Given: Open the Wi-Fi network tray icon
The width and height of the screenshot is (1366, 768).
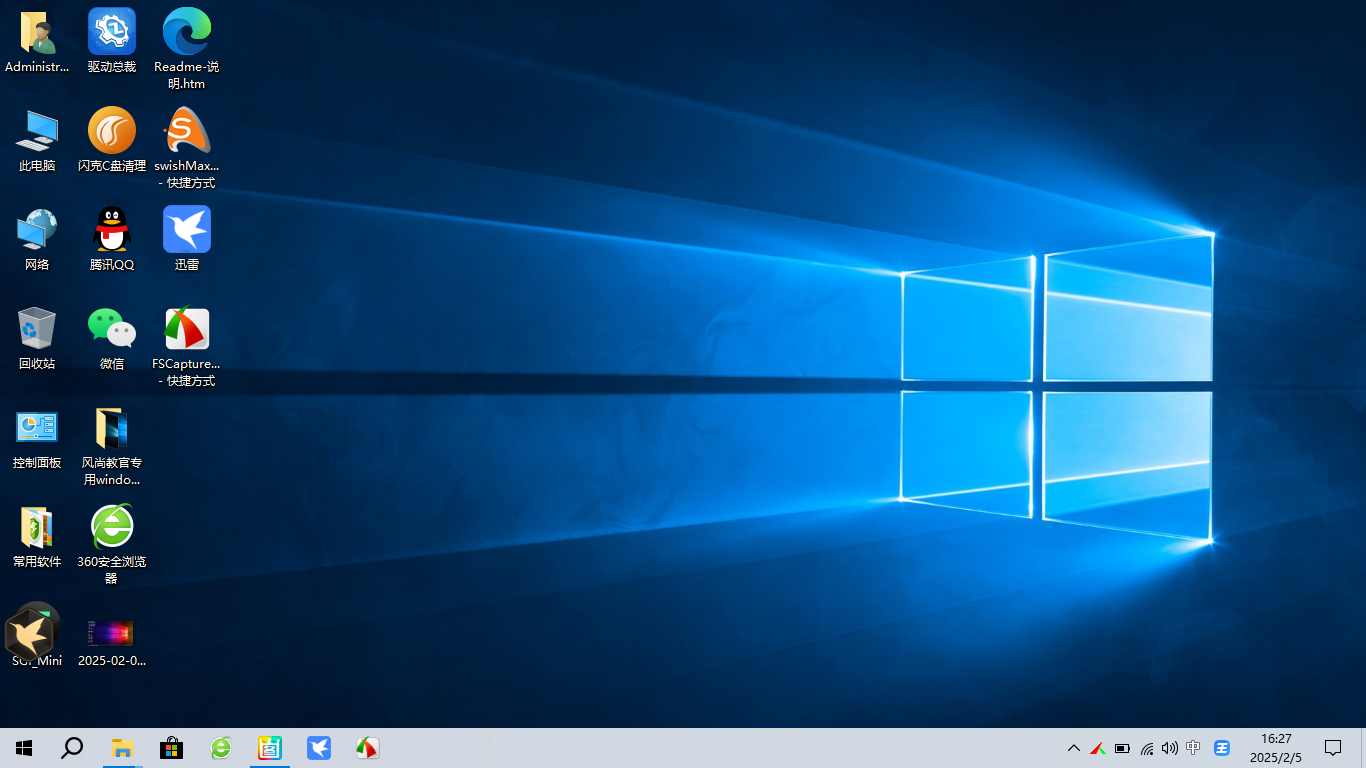Looking at the screenshot, I should 1146,748.
